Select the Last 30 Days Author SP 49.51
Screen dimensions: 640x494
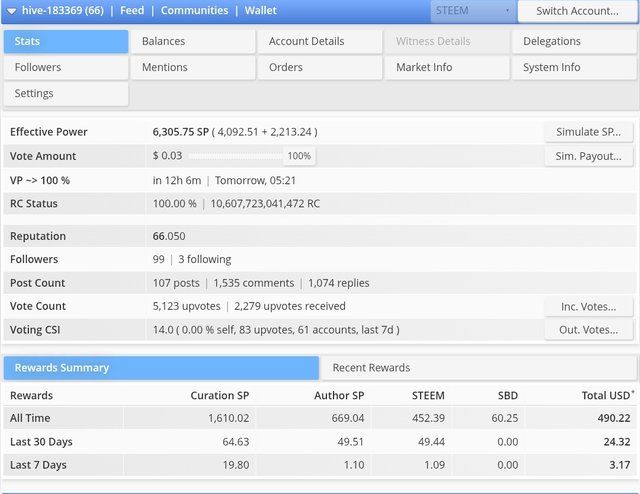click(351, 442)
